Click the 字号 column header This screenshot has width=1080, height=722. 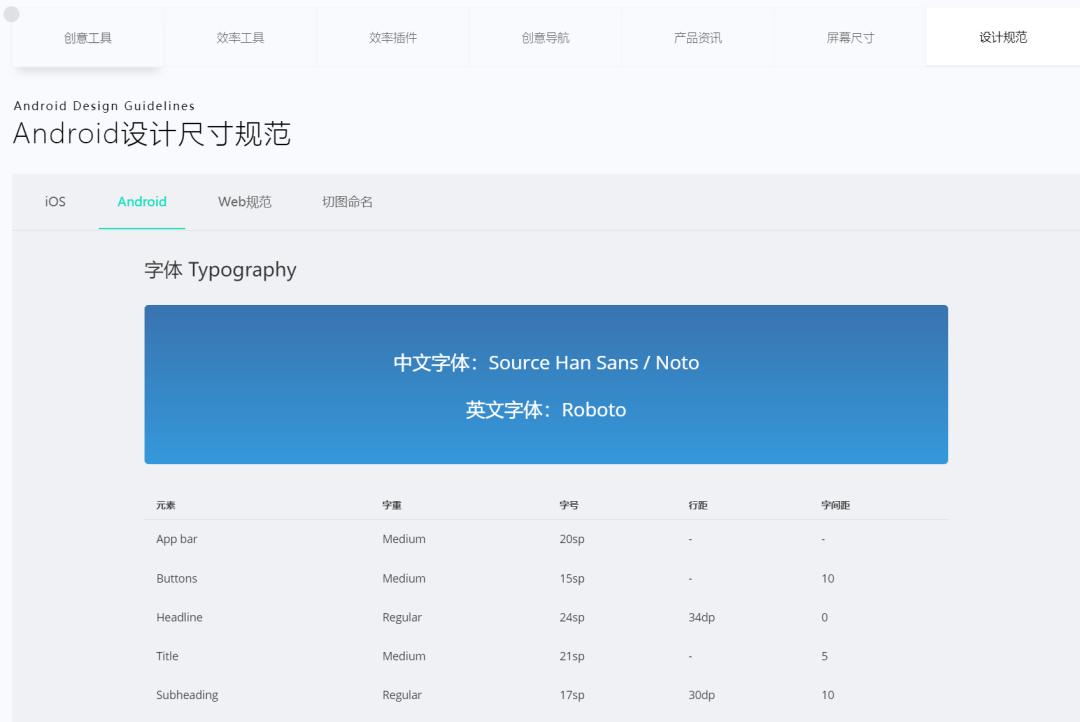(569, 506)
